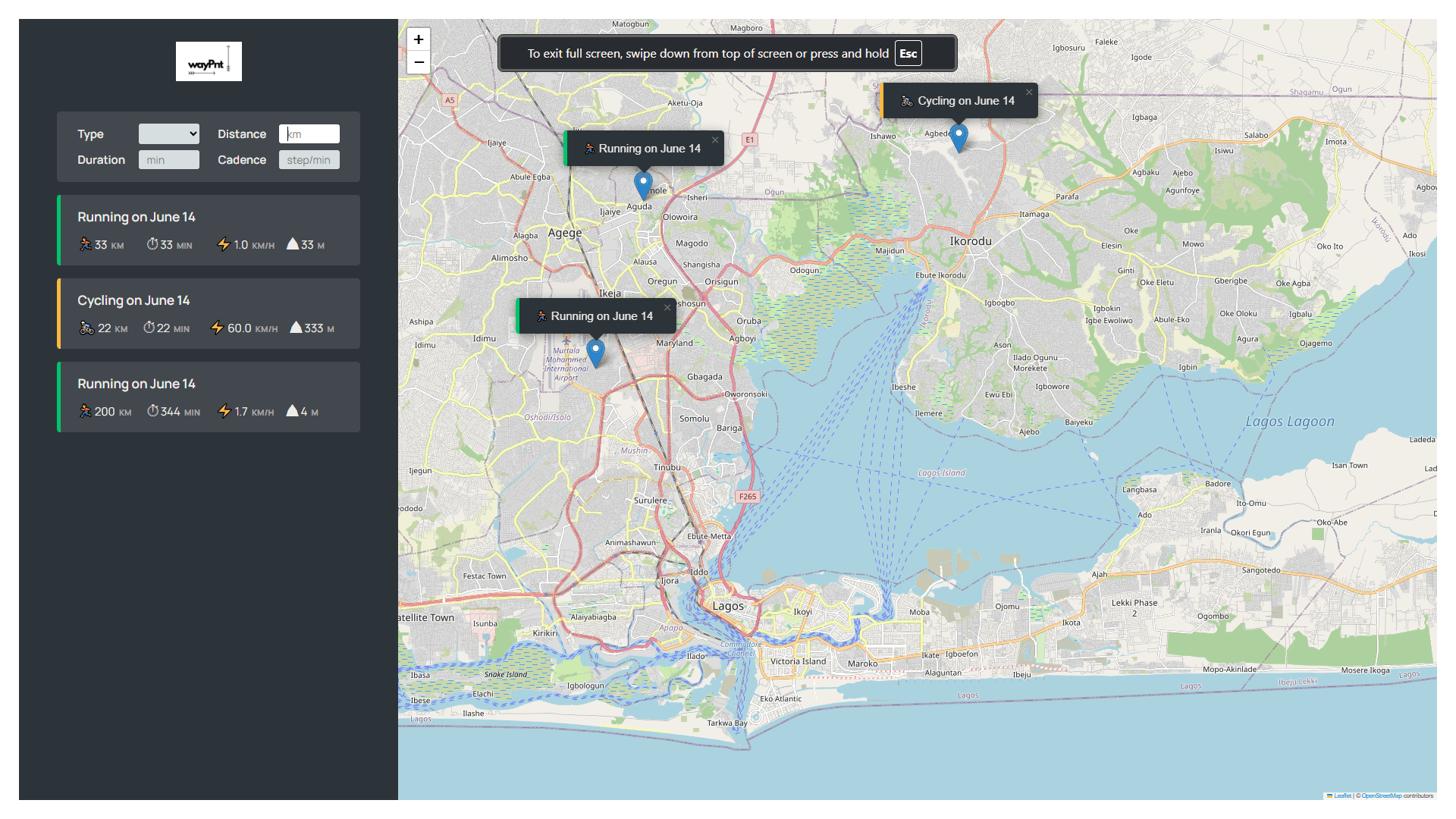
Task: Select the Cycling on June 14 workout card
Action: click(209, 314)
